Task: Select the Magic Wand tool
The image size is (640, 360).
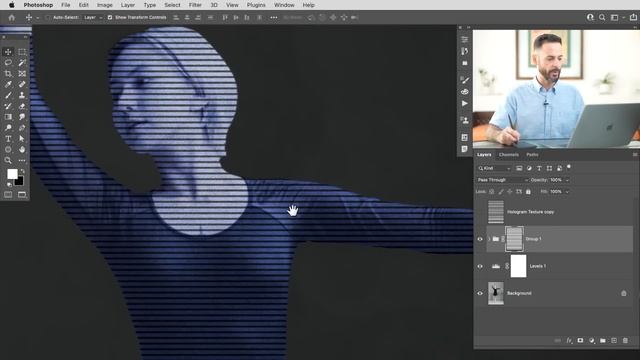Action: tap(22, 62)
